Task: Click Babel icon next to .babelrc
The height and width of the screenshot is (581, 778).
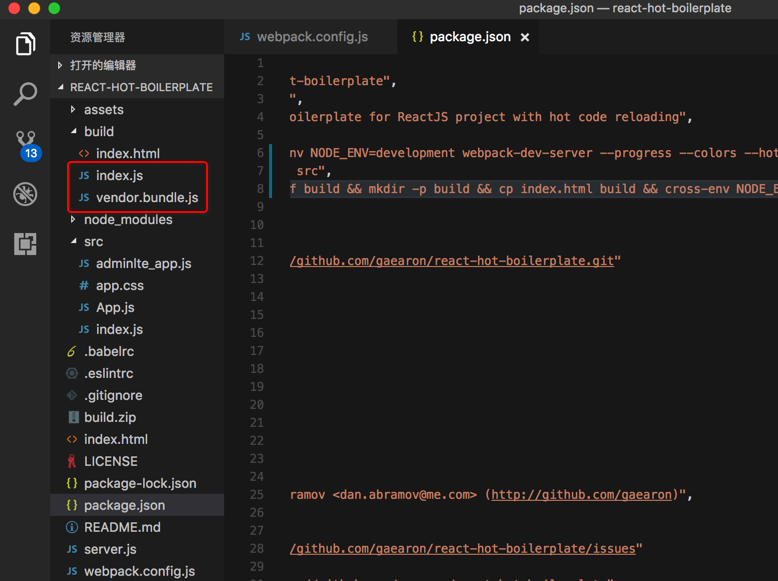Action: pos(71,351)
